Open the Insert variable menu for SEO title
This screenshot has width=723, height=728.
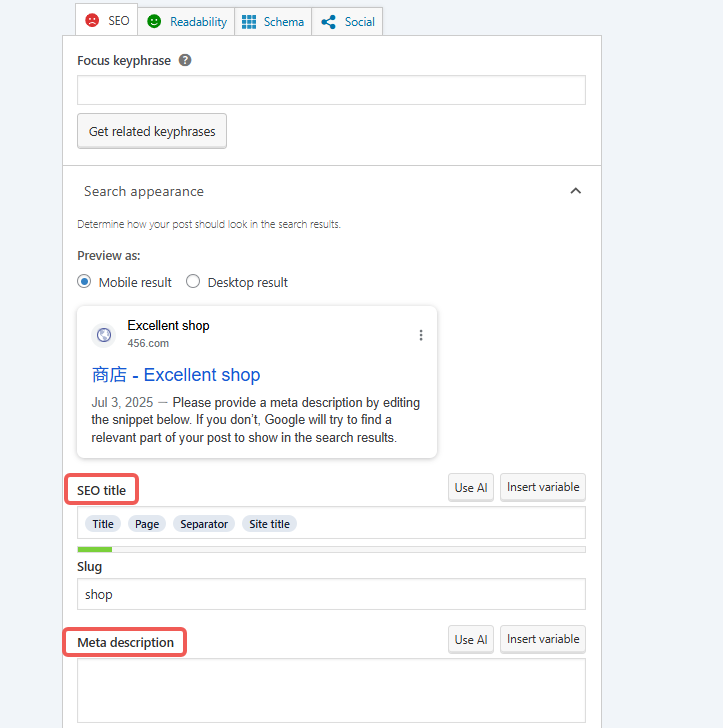tap(542, 487)
